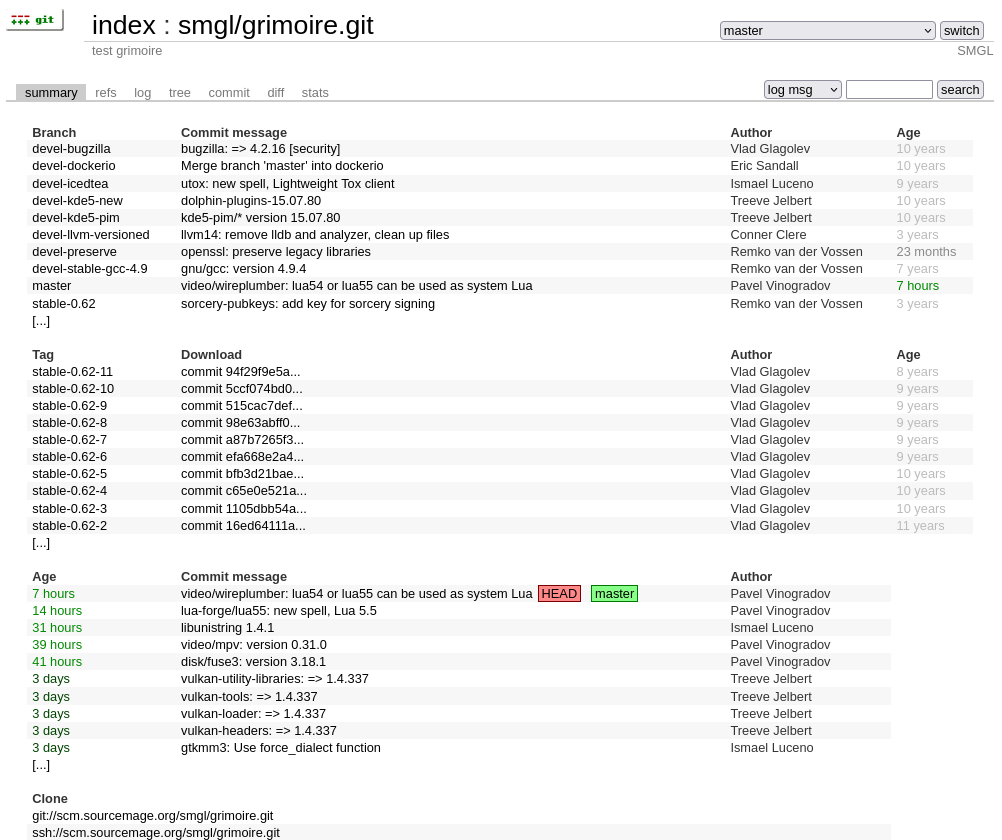Screen dimensions: 1002x840
Task: Expand the full commit log with [...]
Action: pyautogui.click(x=41, y=765)
